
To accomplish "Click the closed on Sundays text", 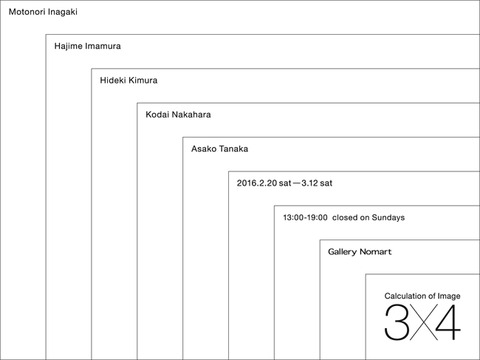I will [368, 218].
